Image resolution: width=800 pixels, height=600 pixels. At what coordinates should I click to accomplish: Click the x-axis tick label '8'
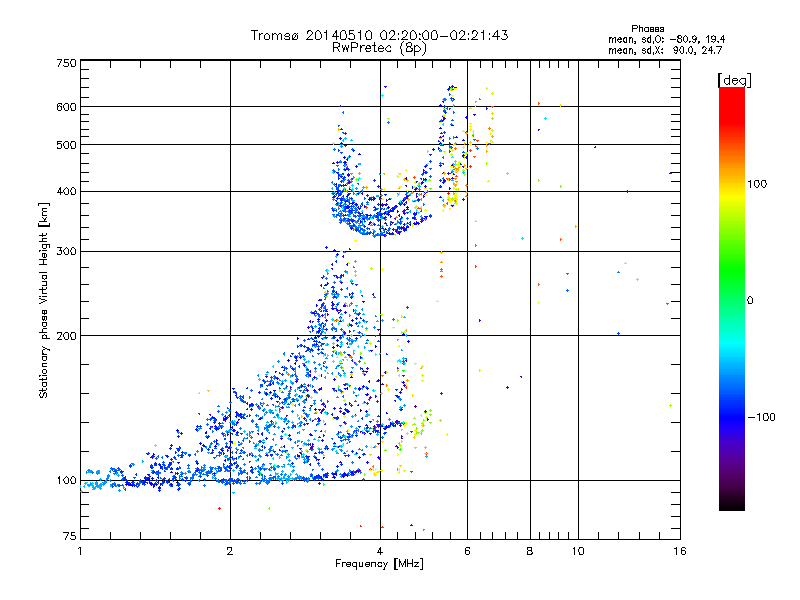tap(530, 551)
